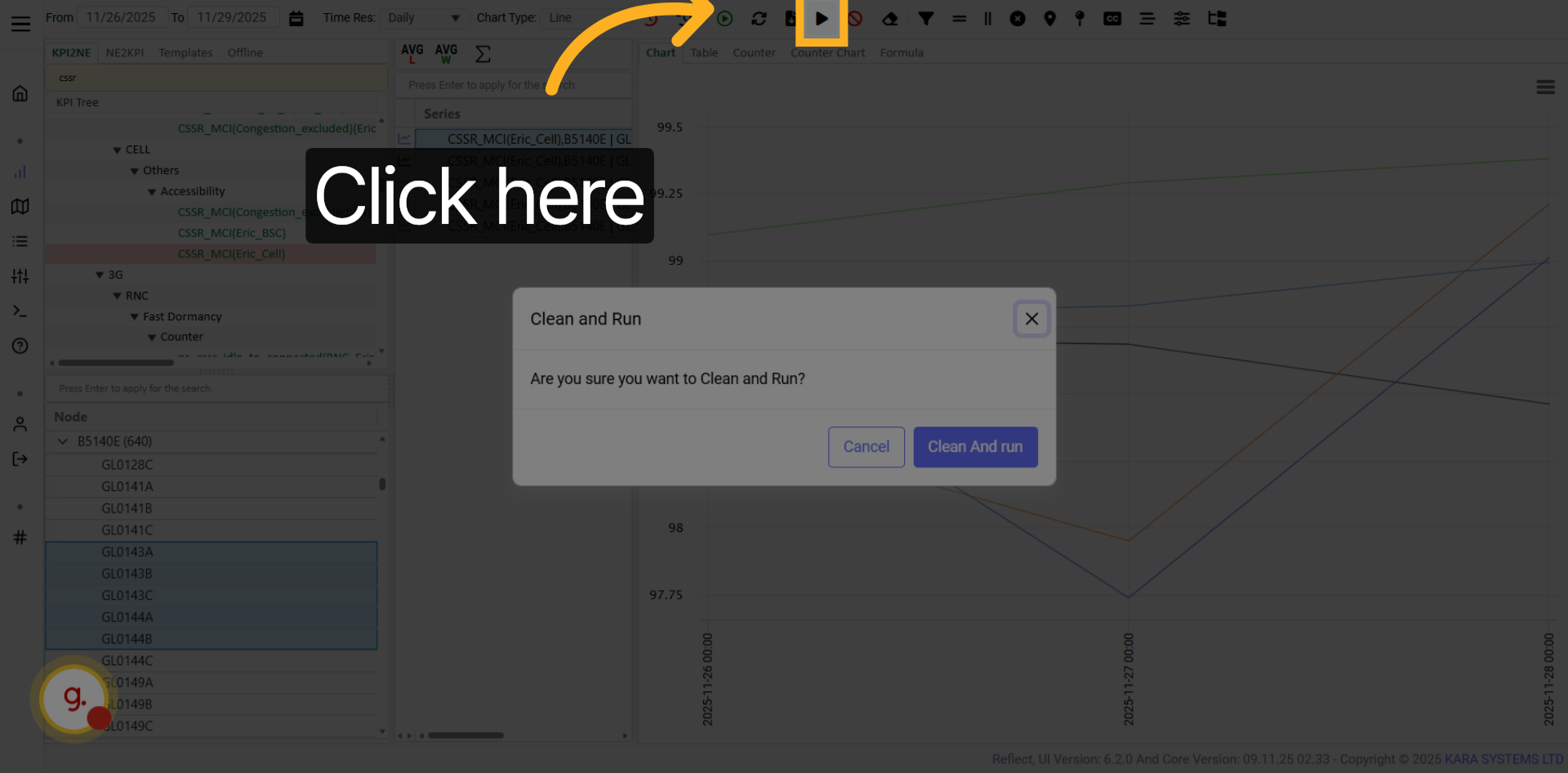Select the GL0128C node row
The image size is (1568, 773).
[x=212, y=465]
